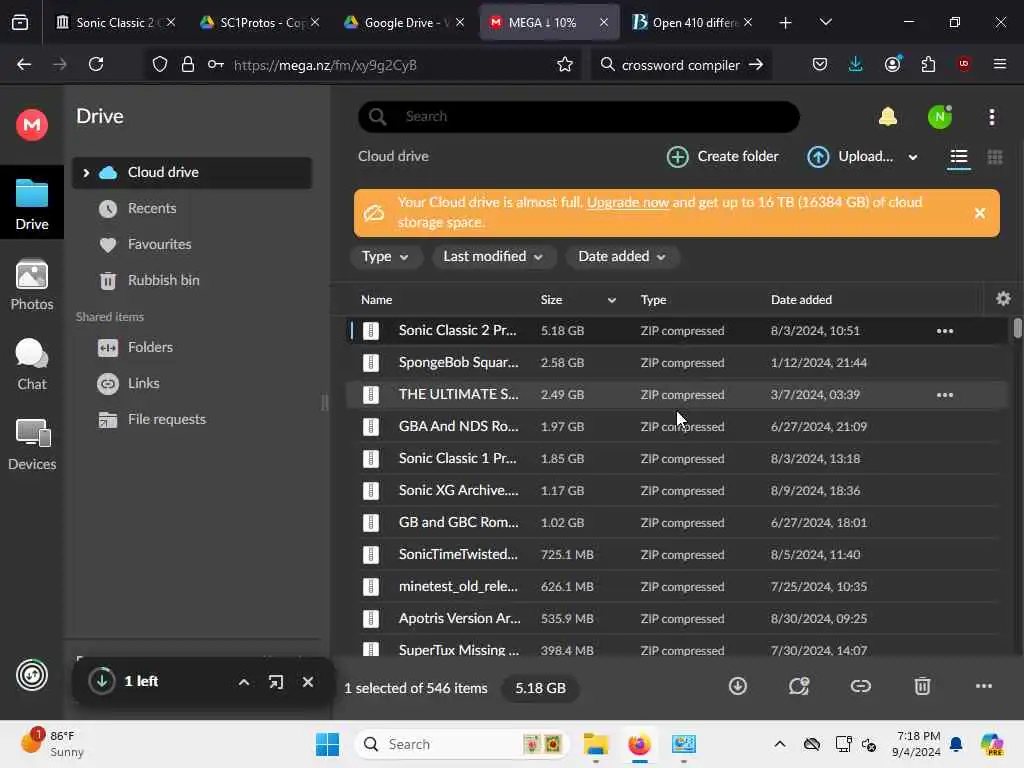Open the Type filter dropdown
Screen dimensions: 1024x768
click(385, 257)
